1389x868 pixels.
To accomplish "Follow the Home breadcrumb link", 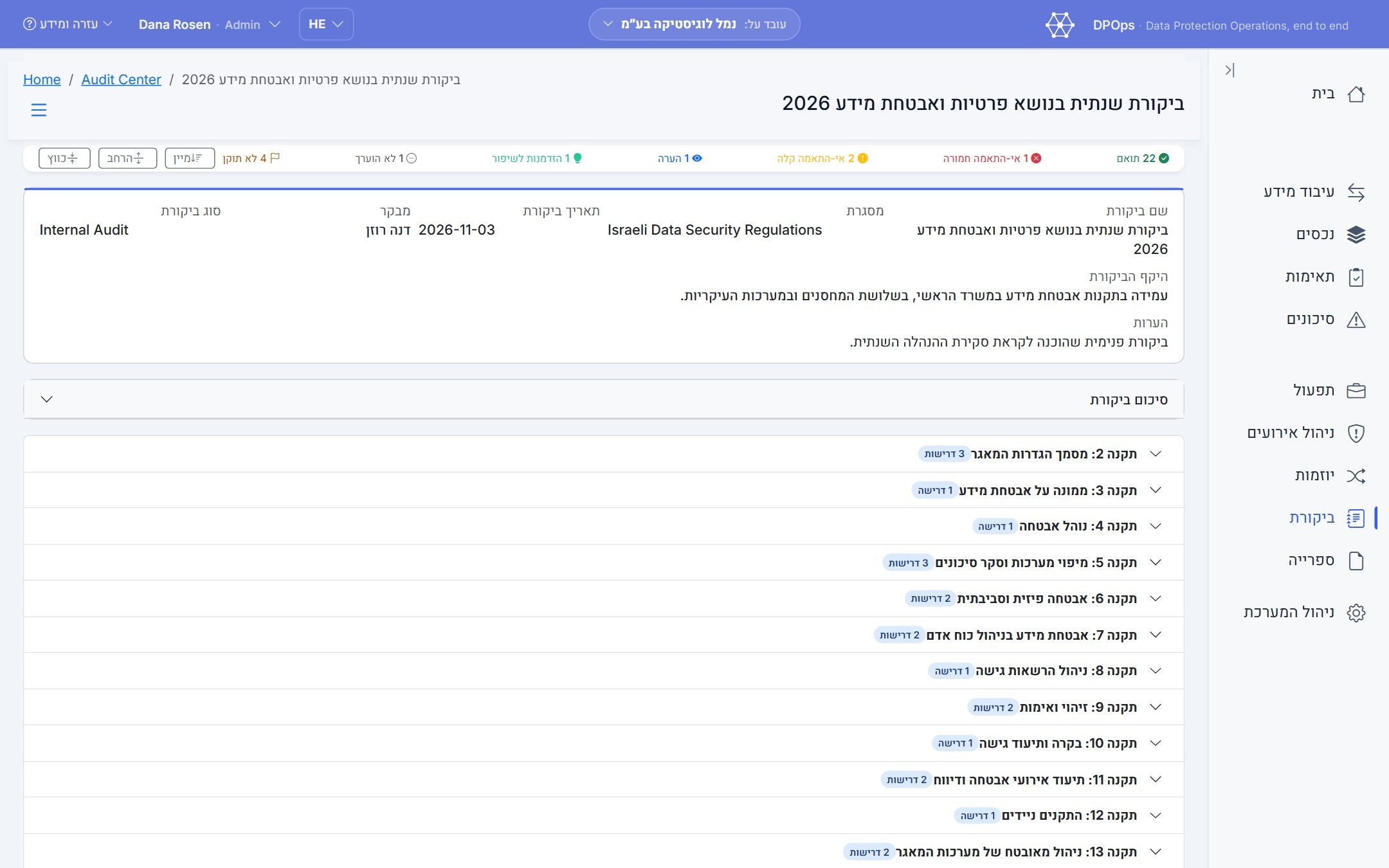I will pos(42,80).
